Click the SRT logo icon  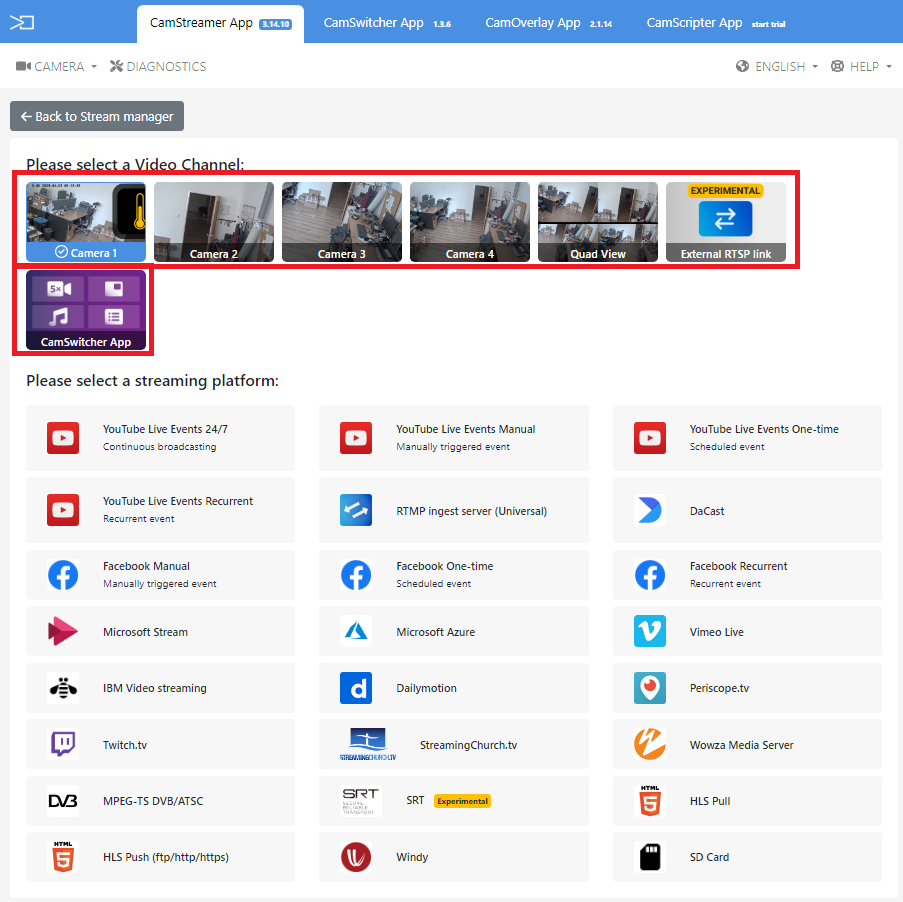pos(361,801)
